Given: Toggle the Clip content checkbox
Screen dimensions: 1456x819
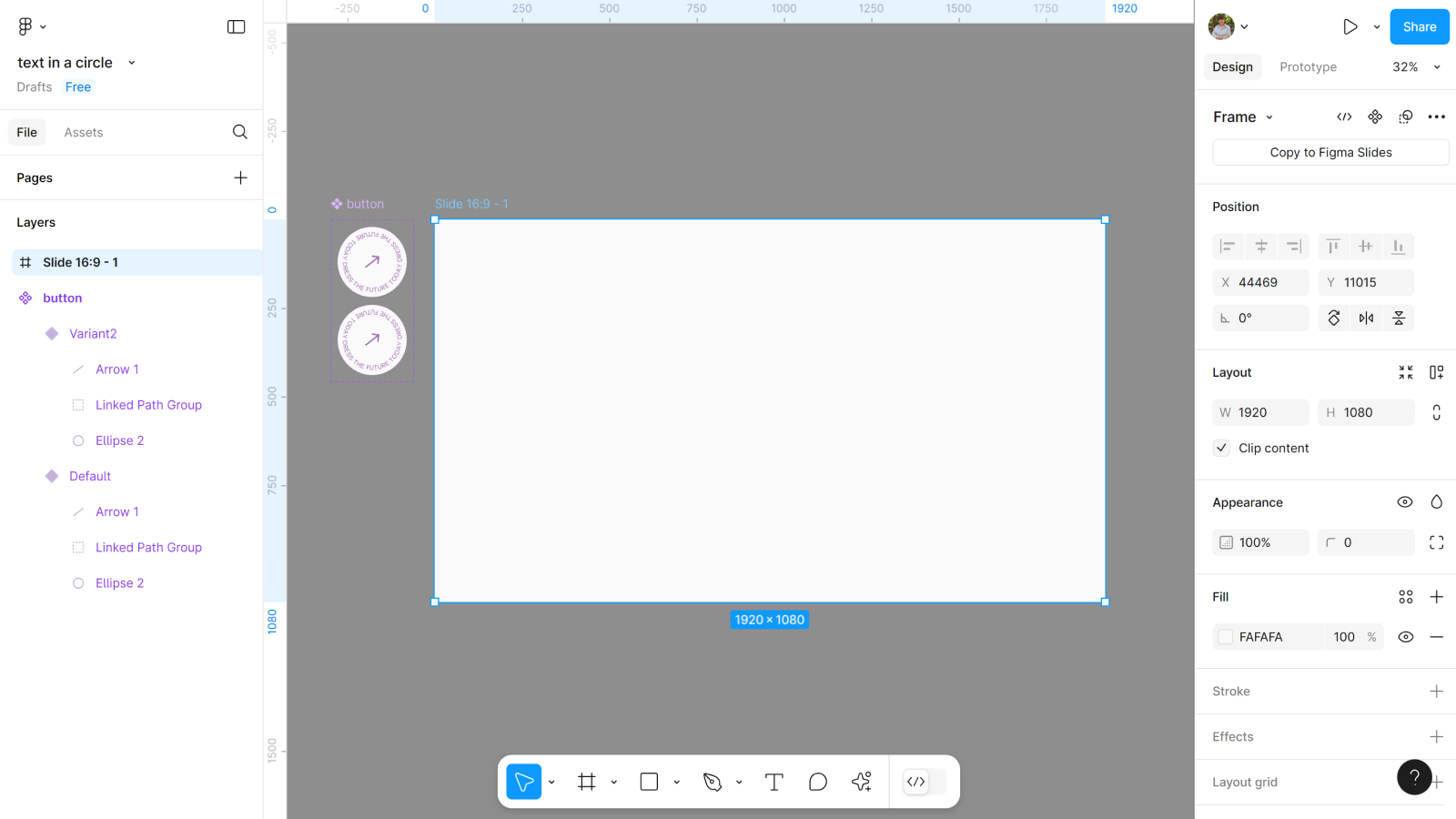Looking at the screenshot, I should pyautogui.click(x=1222, y=448).
